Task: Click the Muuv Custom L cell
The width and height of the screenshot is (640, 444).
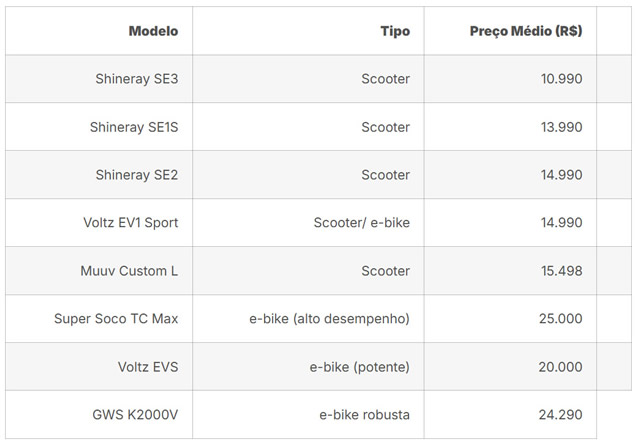Action: pyautogui.click(x=129, y=271)
